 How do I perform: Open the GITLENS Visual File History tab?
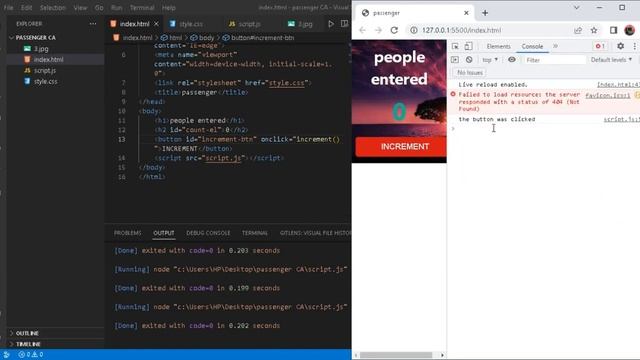coord(315,233)
